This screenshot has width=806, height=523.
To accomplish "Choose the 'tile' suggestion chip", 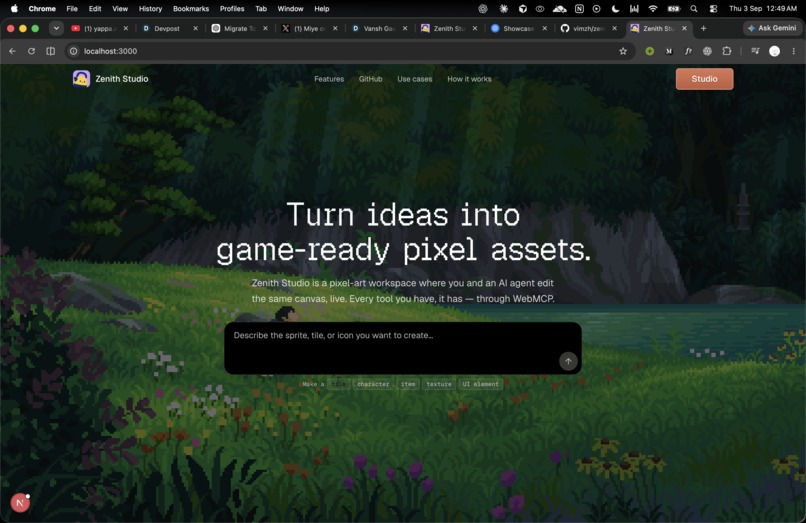I will pos(338,384).
